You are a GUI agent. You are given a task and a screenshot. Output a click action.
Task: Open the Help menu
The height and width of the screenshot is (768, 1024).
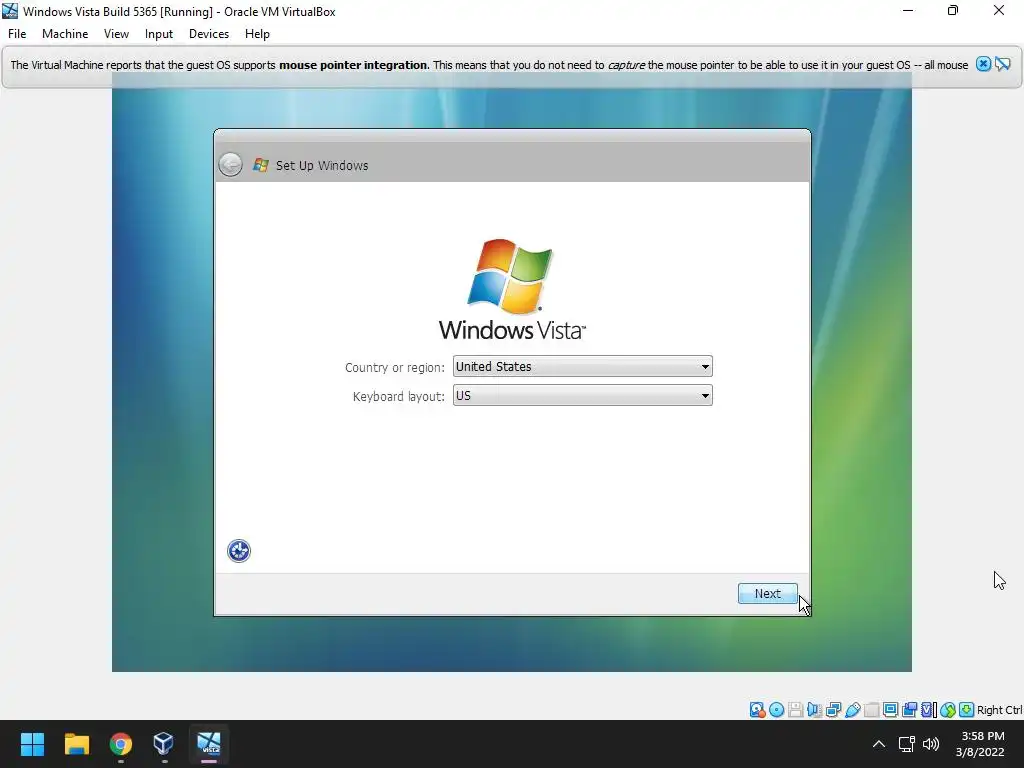point(257,34)
